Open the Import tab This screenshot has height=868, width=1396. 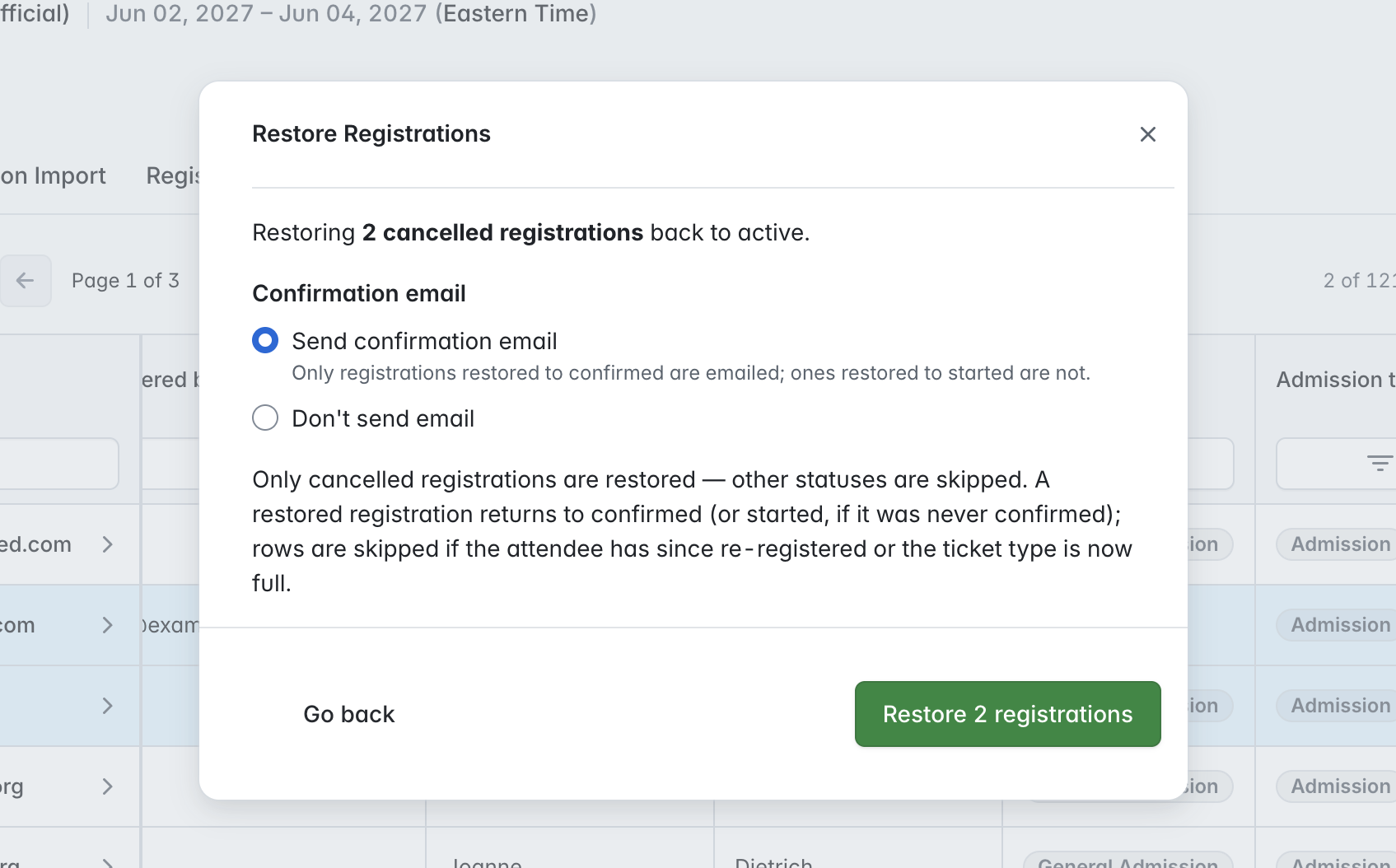pyautogui.click(x=53, y=175)
